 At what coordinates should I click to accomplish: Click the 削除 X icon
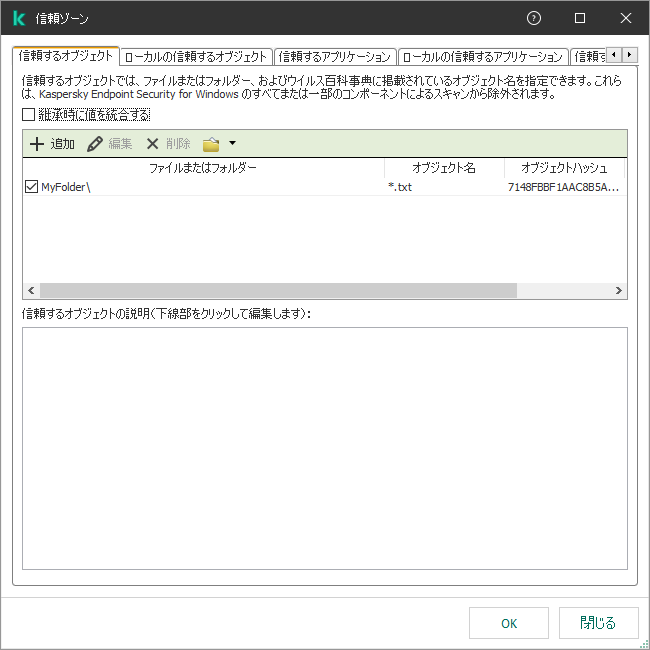(152, 144)
